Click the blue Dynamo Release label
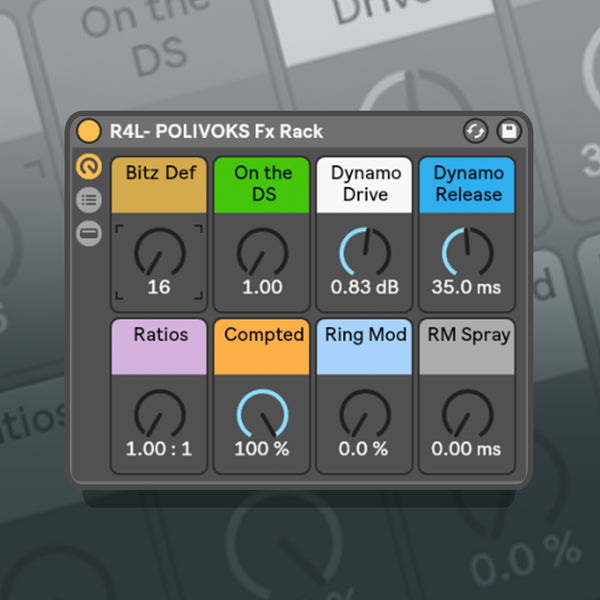The width and height of the screenshot is (600, 600). (x=467, y=185)
